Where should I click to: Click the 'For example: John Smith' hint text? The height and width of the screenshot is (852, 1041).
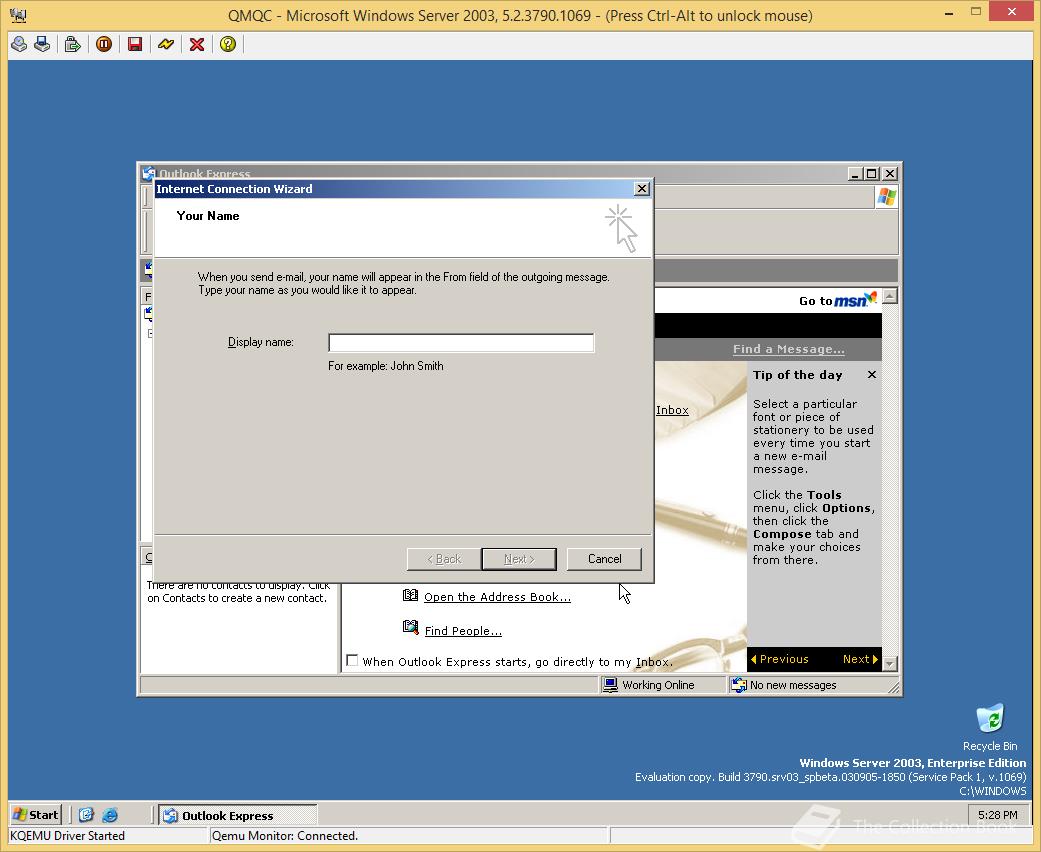386,366
